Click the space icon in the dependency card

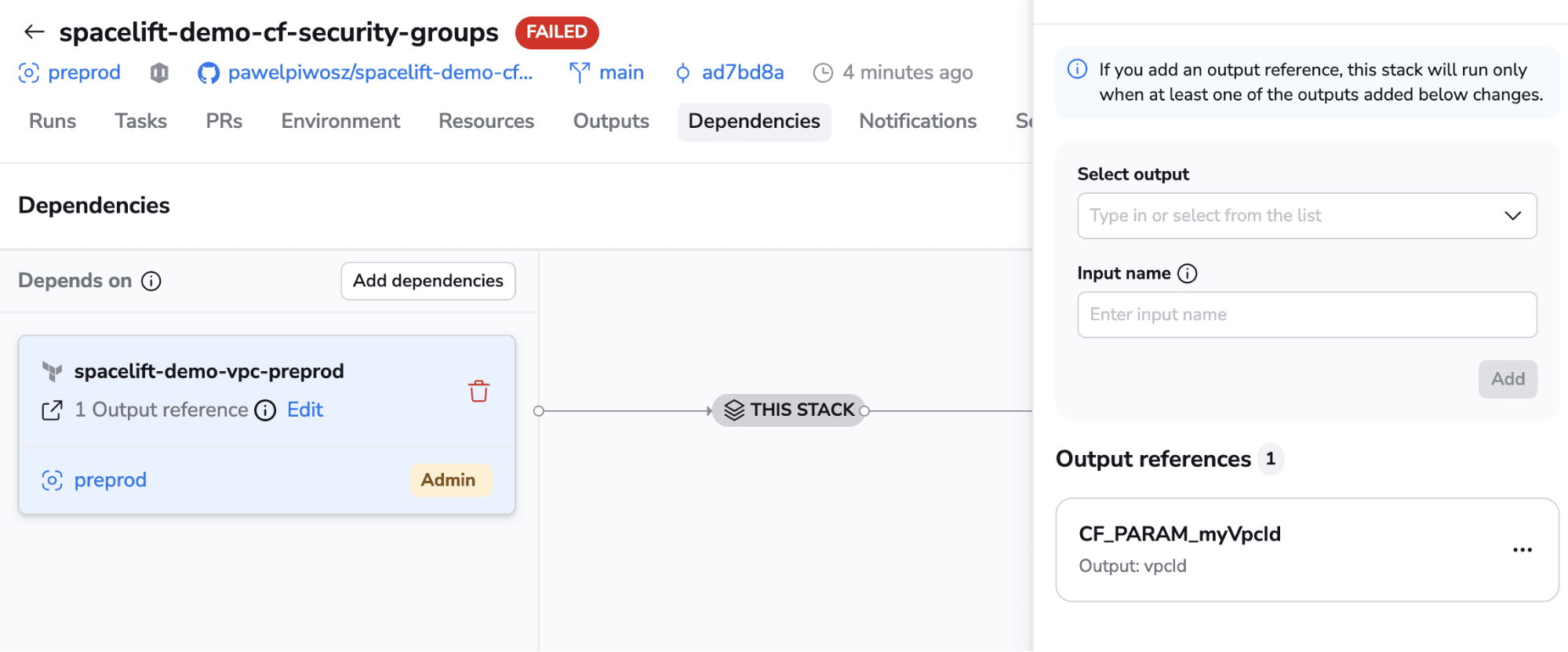click(52, 480)
